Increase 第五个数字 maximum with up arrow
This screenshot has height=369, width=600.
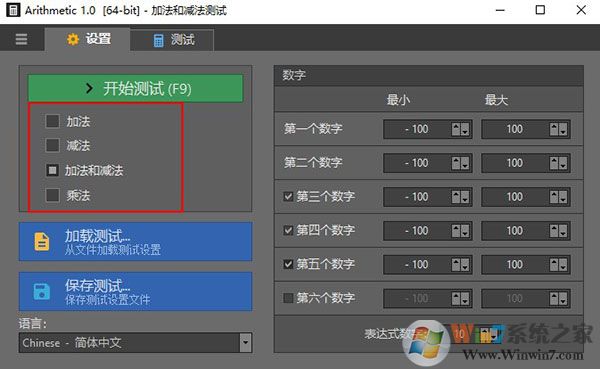[x=554, y=264]
